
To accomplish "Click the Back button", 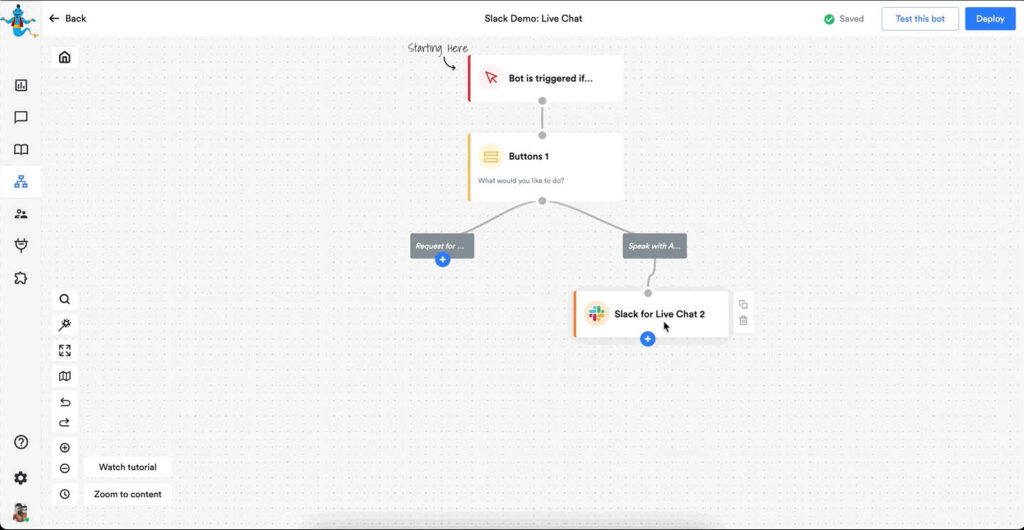I will [x=67, y=18].
